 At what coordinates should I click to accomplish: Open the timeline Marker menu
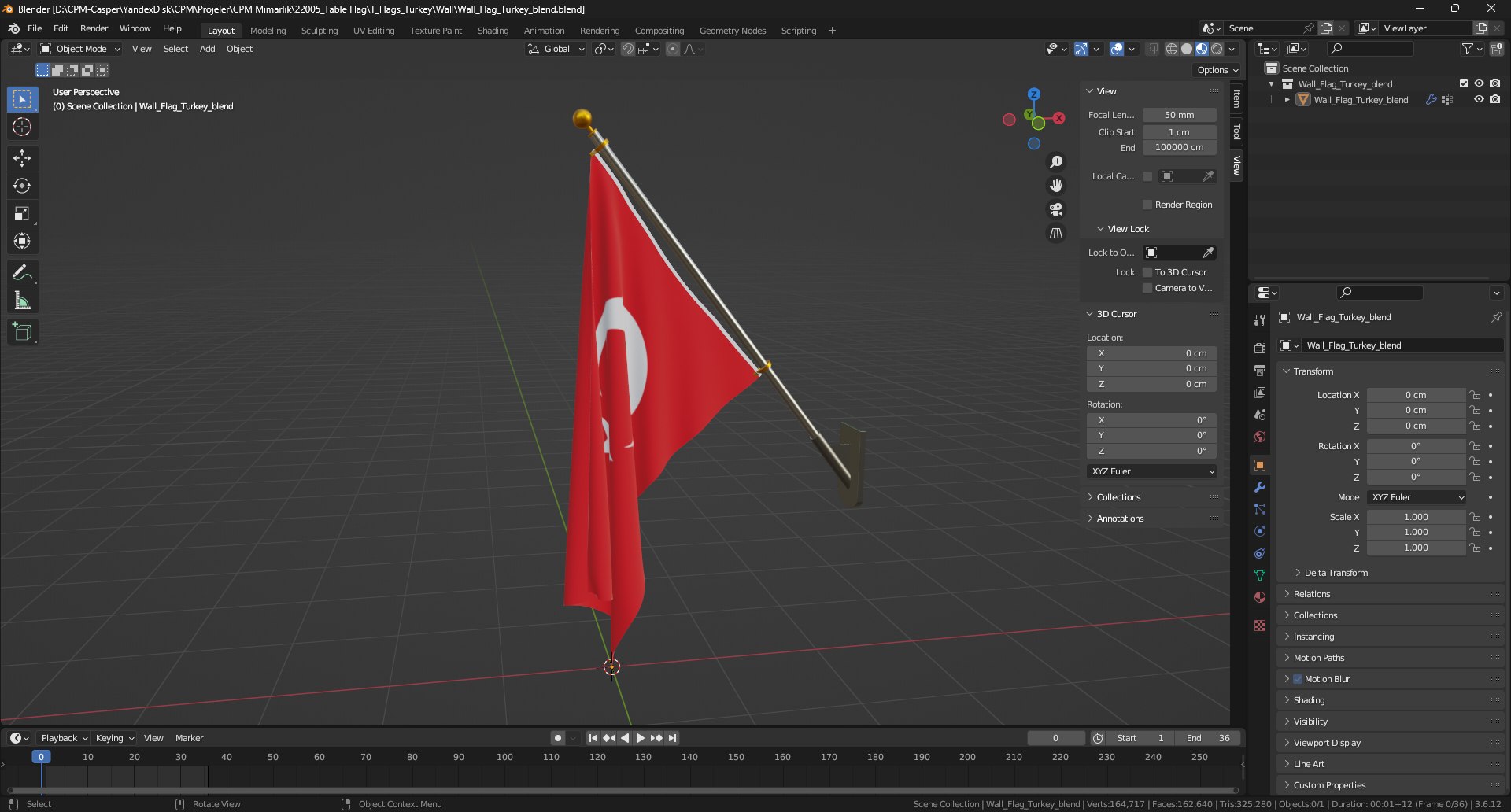coord(189,738)
